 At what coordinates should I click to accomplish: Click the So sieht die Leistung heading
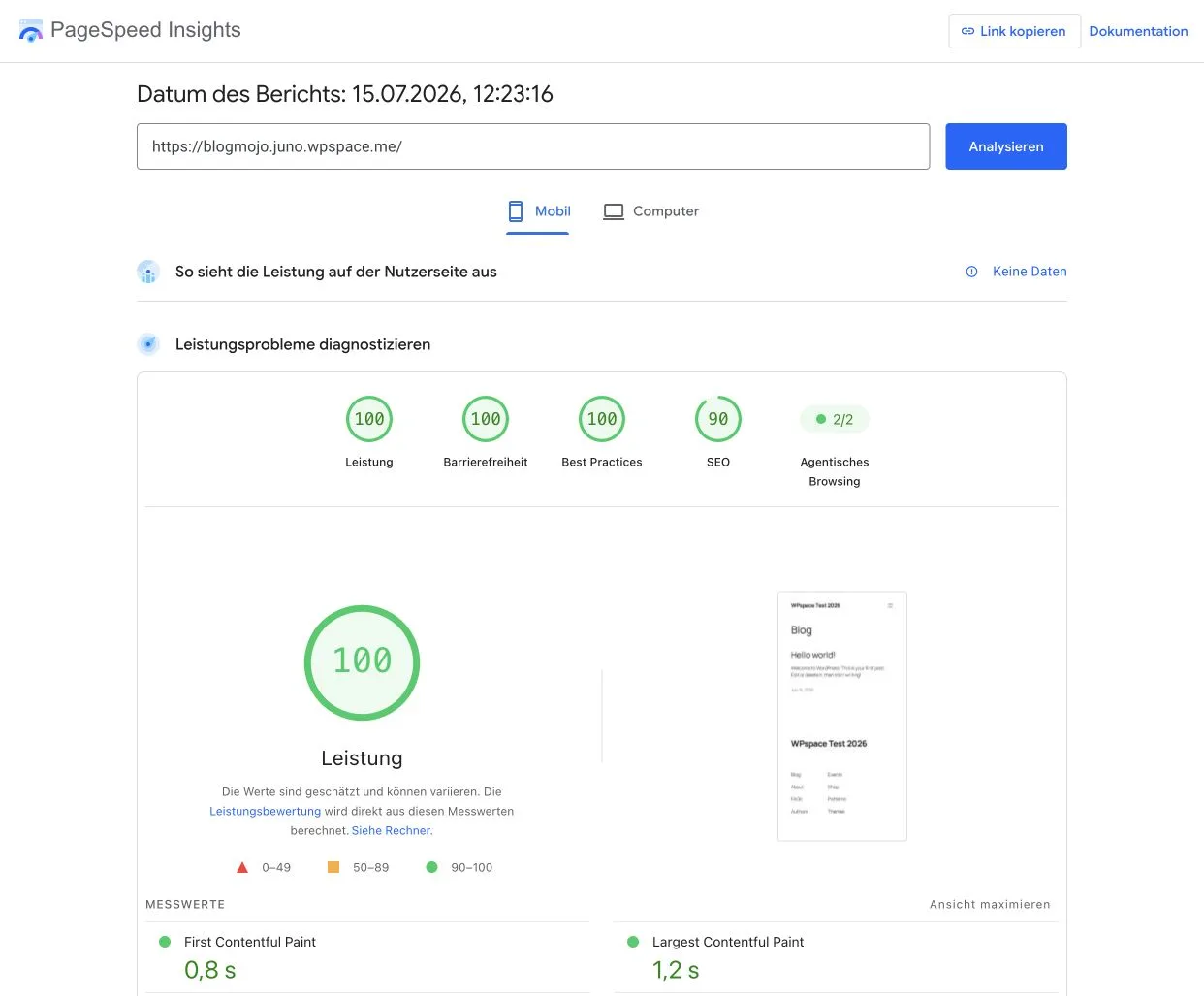coord(336,272)
